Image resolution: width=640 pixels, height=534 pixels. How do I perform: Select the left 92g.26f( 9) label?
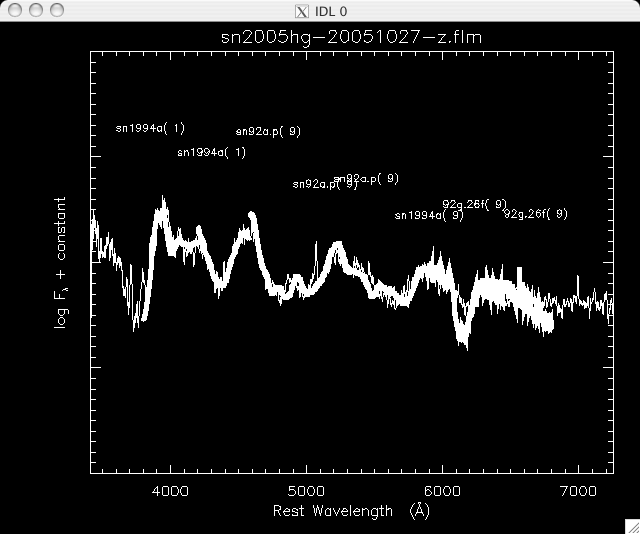[475, 204]
